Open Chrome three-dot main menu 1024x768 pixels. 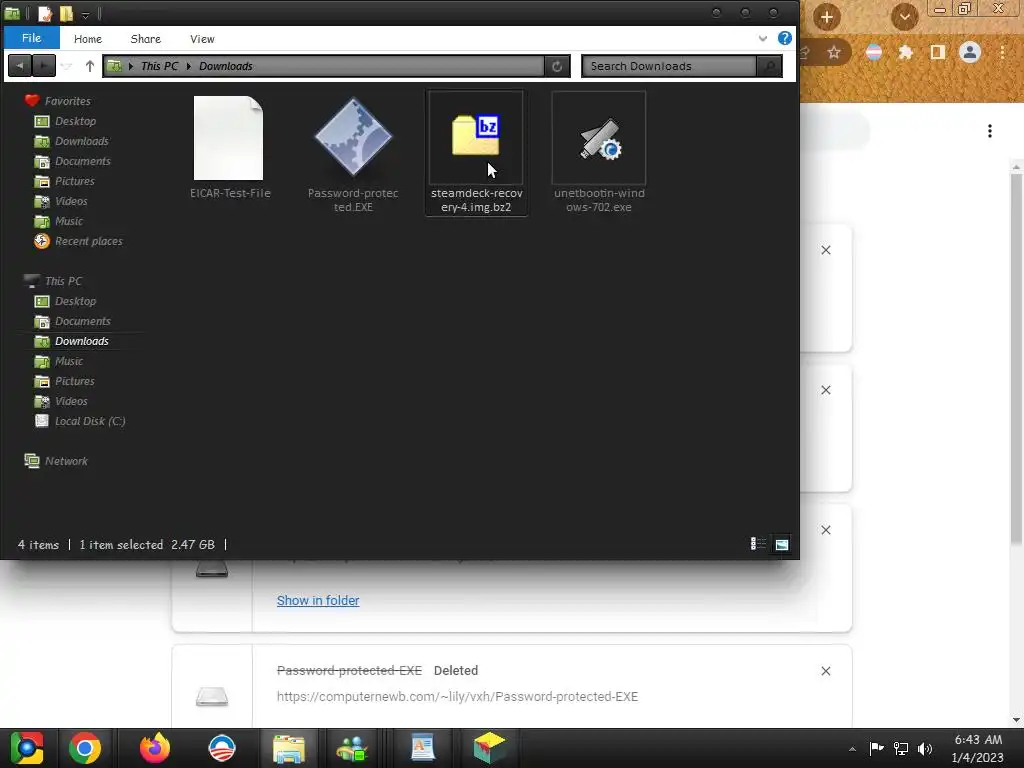coord(1002,52)
